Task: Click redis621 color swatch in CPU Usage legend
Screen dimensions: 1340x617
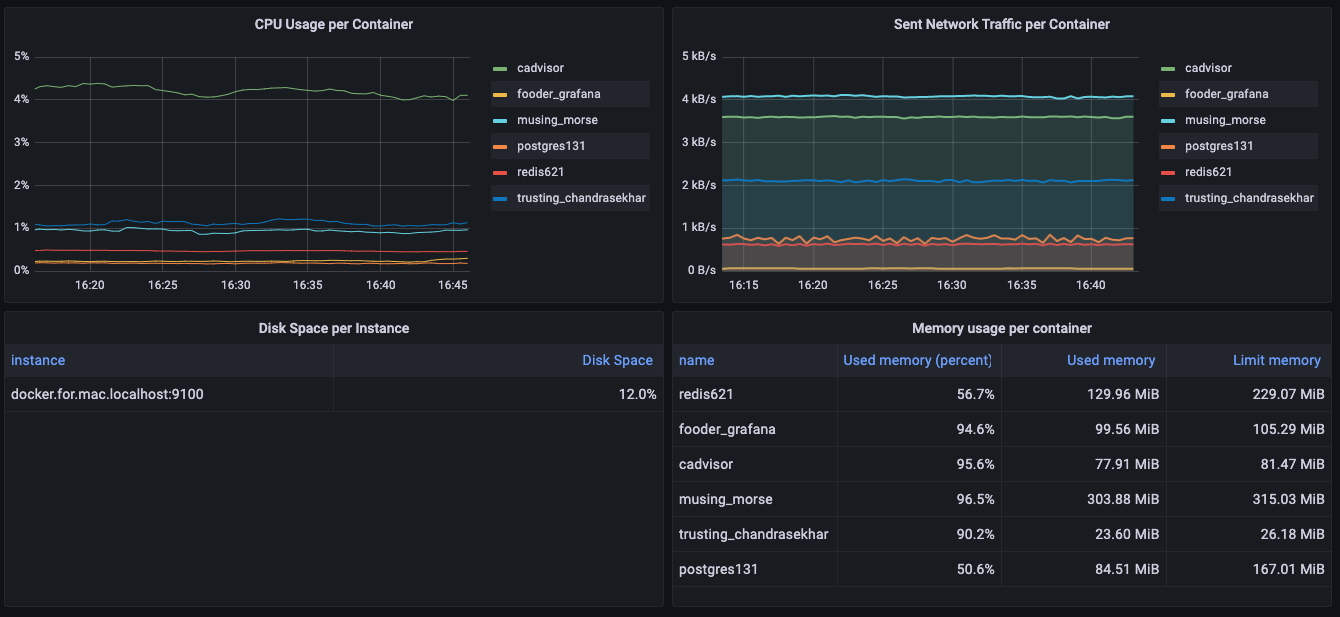Action: point(500,173)
